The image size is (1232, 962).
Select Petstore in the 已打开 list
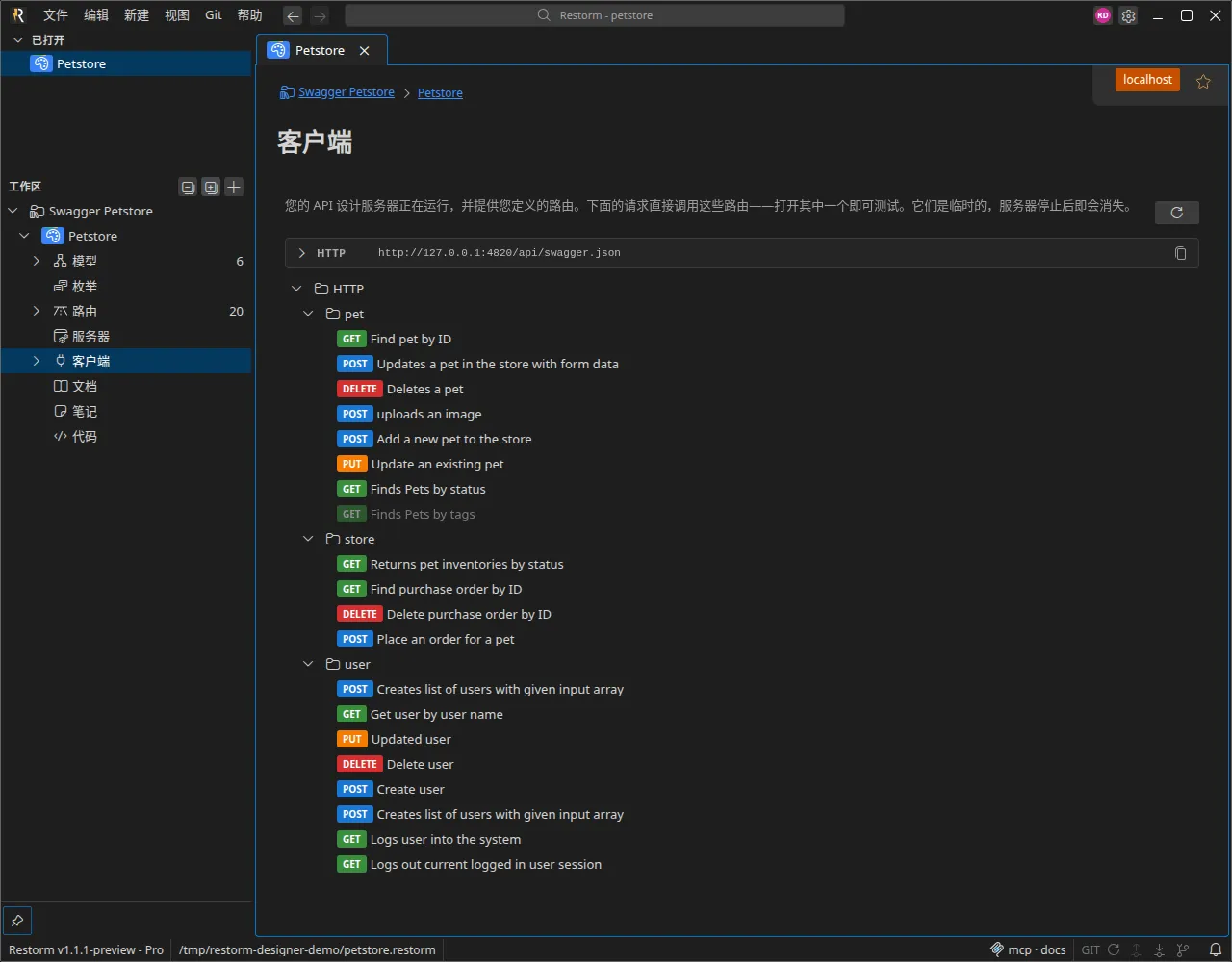[x=126, y=63]
